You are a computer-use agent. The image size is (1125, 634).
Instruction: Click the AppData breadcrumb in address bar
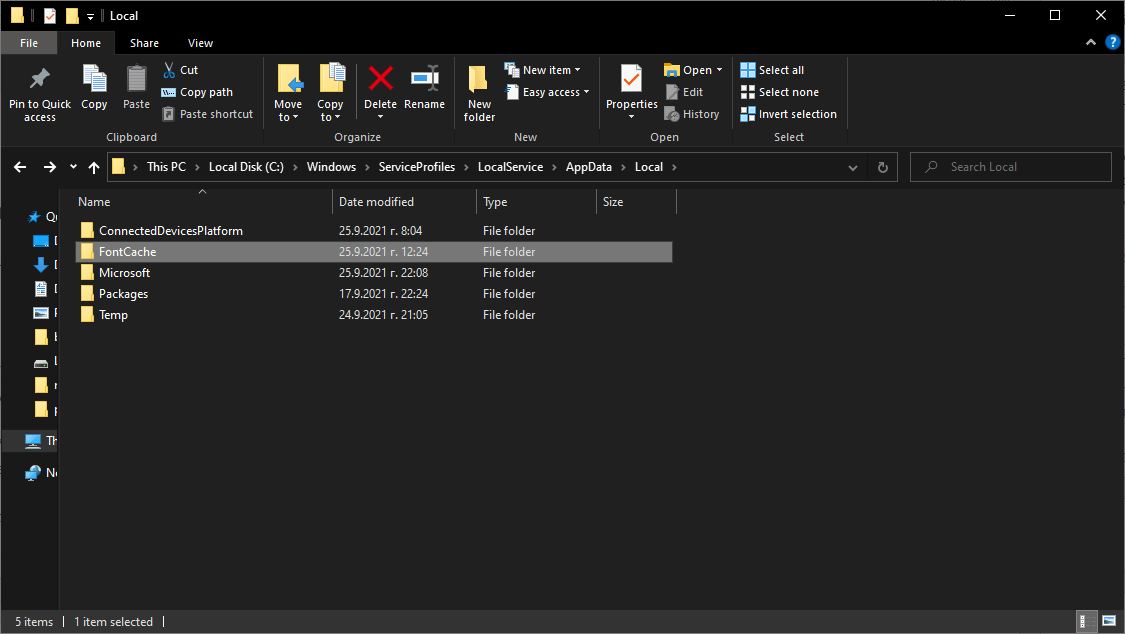(588, 167)
